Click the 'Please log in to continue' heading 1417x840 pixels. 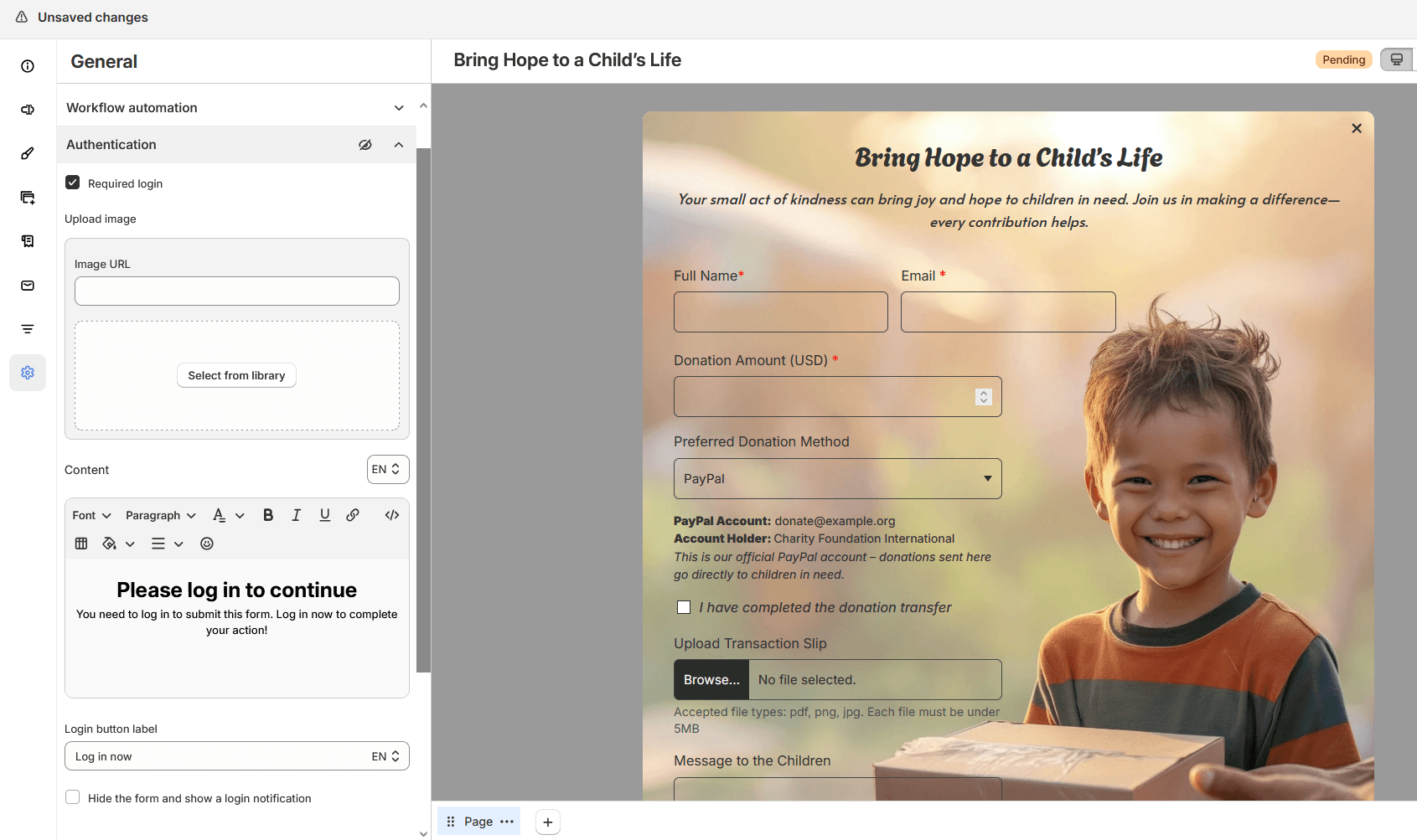click(237, 590)
